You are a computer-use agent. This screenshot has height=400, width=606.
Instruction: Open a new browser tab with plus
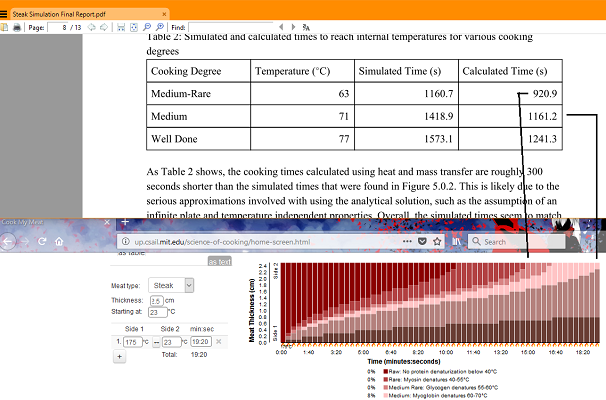click(125, 222)
